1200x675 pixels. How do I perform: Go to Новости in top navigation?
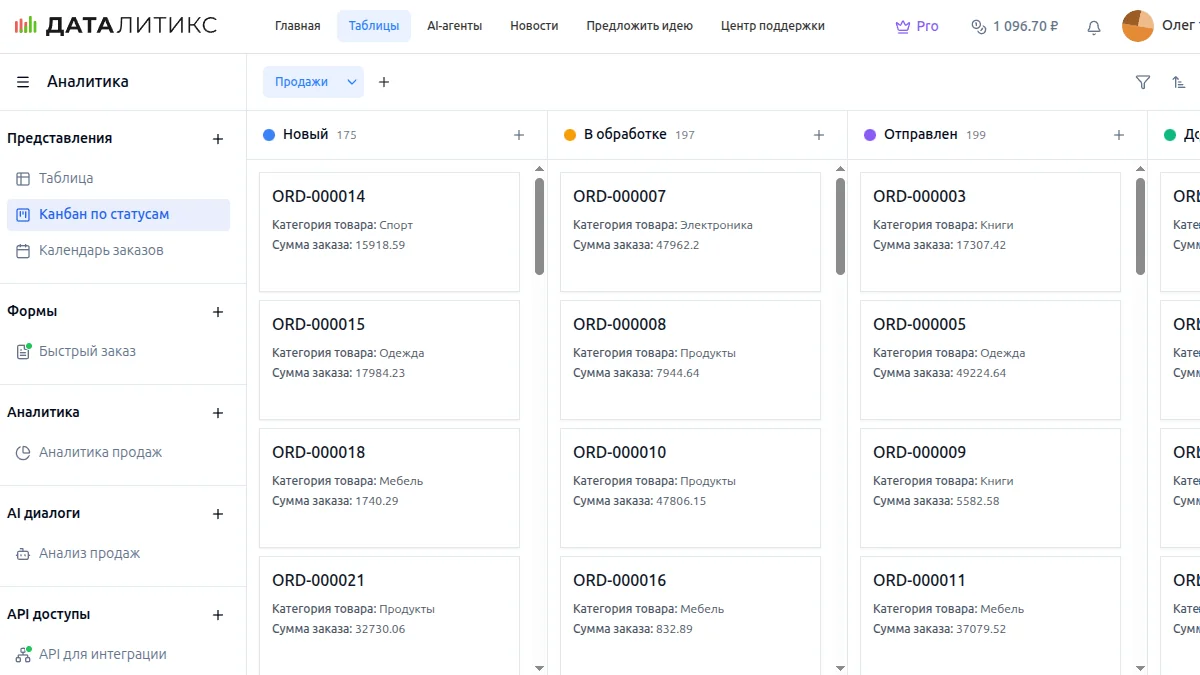click(x=534, y=26)
